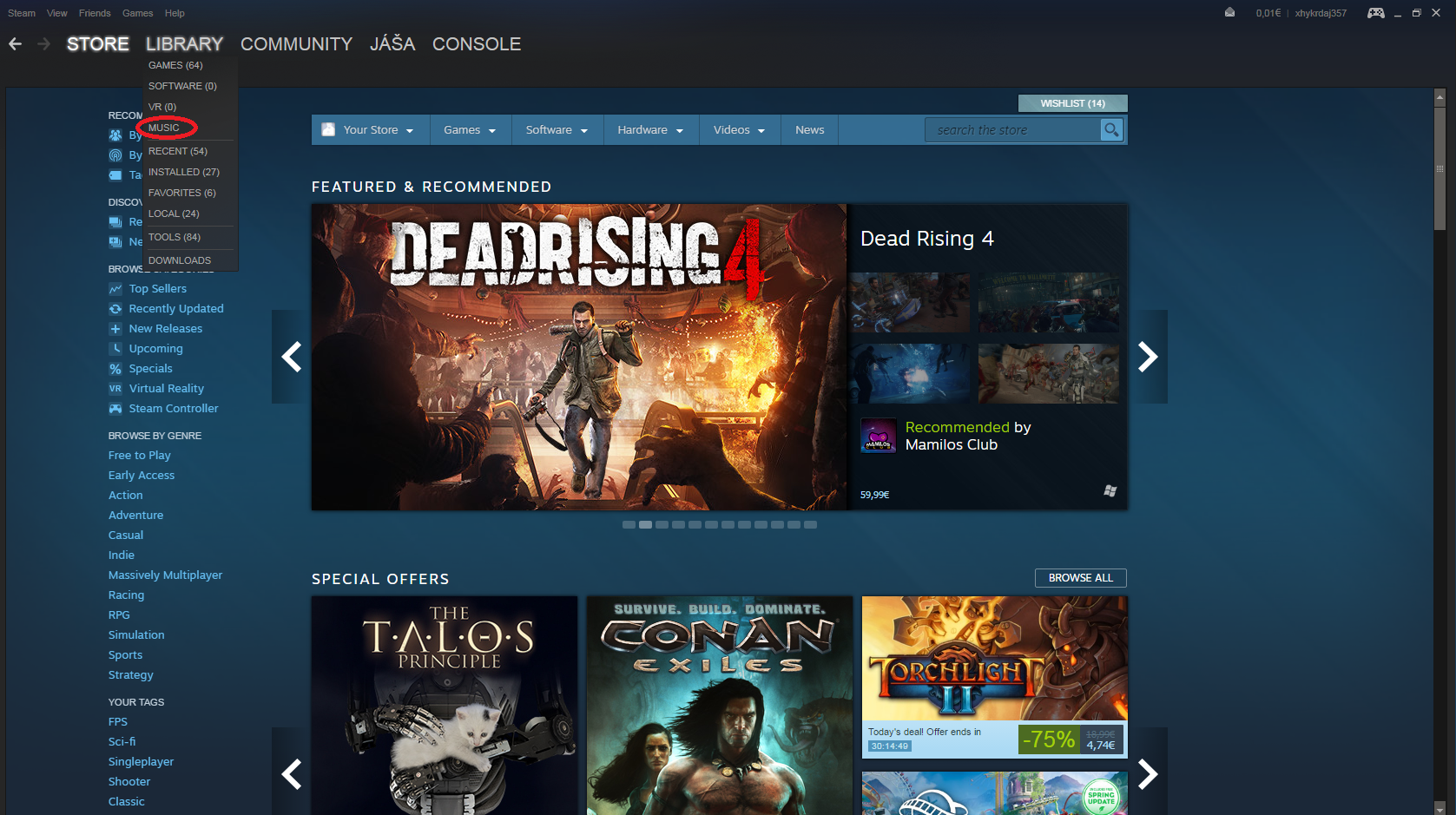Open the Help menu

click(175, 13)
